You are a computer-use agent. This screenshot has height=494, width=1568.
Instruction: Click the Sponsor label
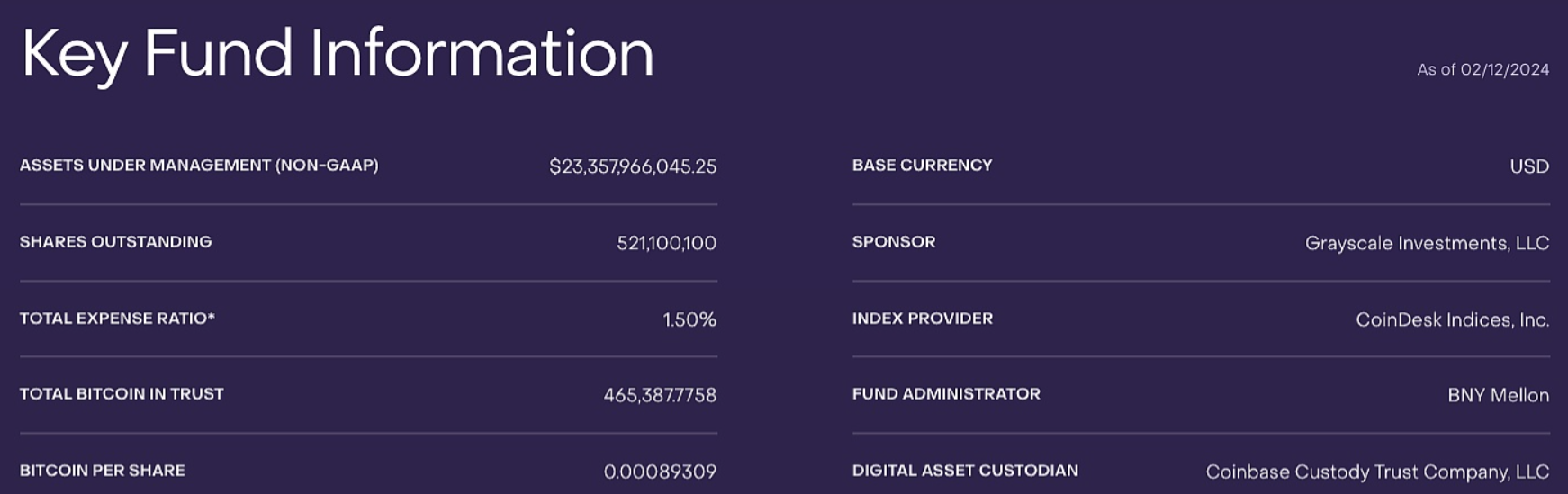894,242
